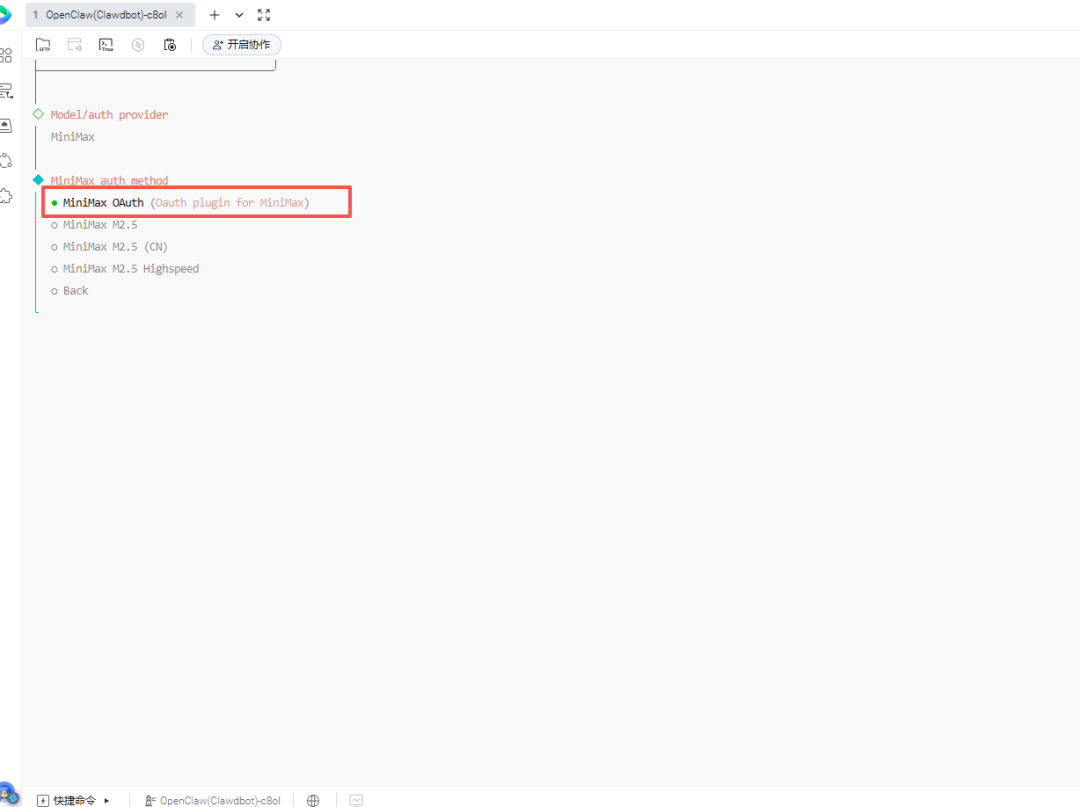Open the apps grid sidebar icon
Screen dimensions: 1080x807
coord(6,55)
